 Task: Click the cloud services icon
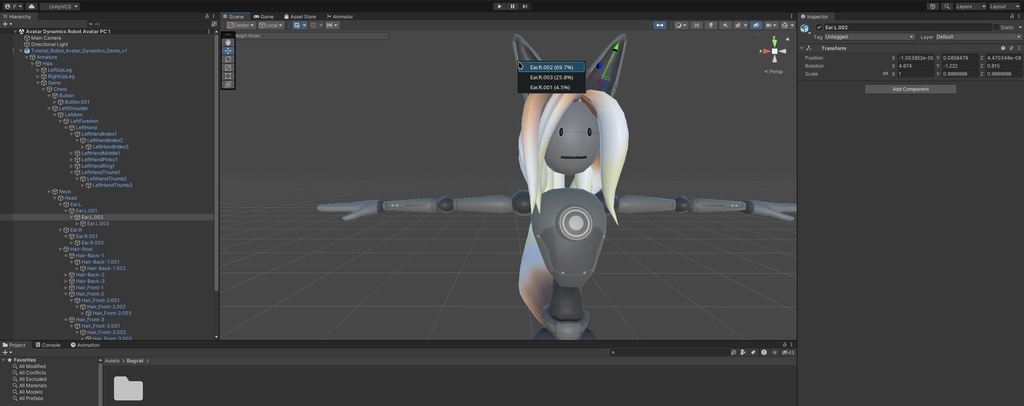pos(31,7)
